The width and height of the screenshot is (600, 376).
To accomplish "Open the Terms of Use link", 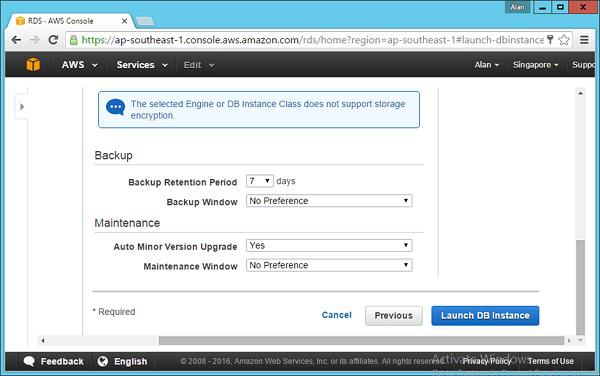I will [x=551, y=361].
